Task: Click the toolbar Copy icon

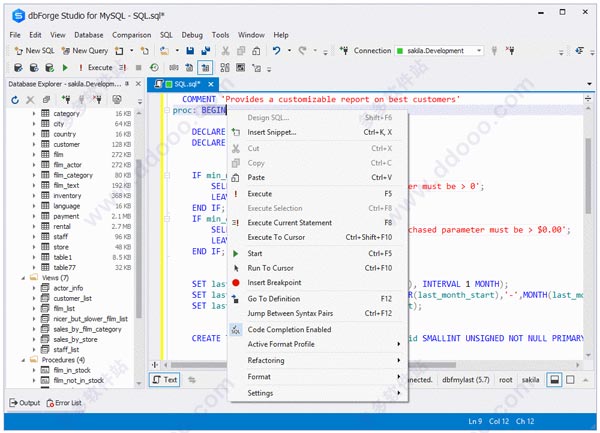Action: click(241, 50)
